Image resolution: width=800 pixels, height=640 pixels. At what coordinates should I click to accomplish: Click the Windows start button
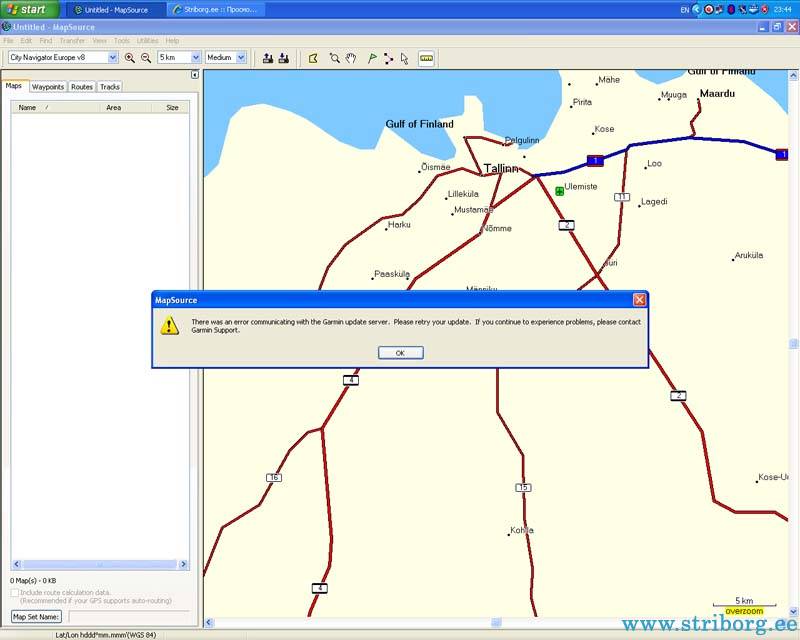click(x=30, y=9)
